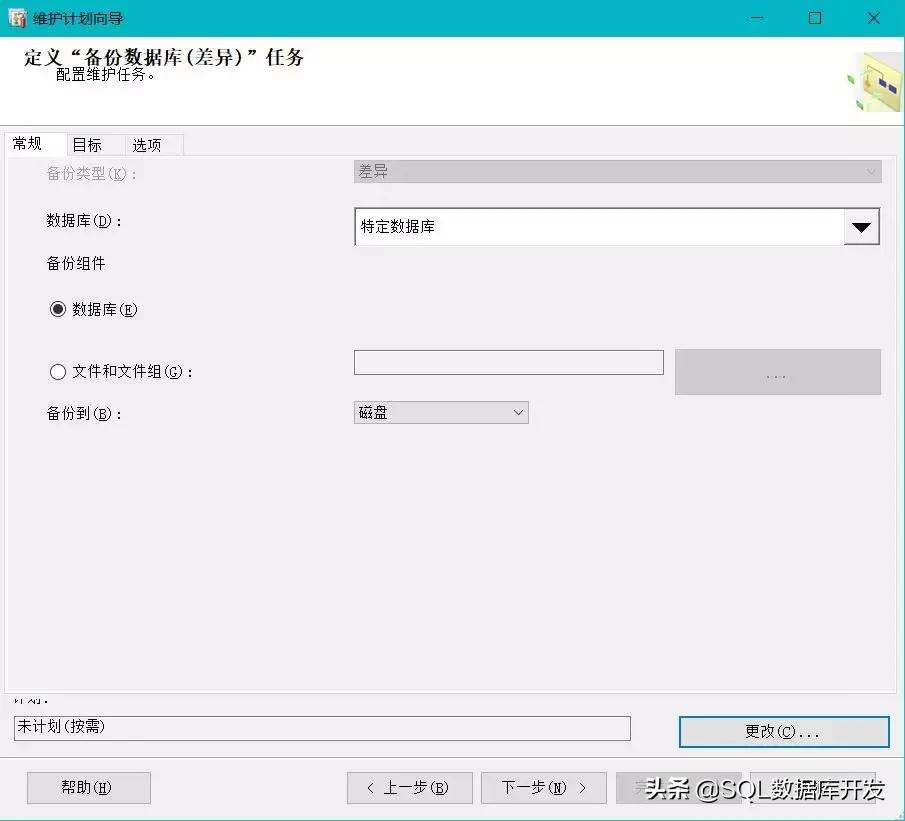
Task: Click the 上一步(B) back button
Action: [409, 787]
